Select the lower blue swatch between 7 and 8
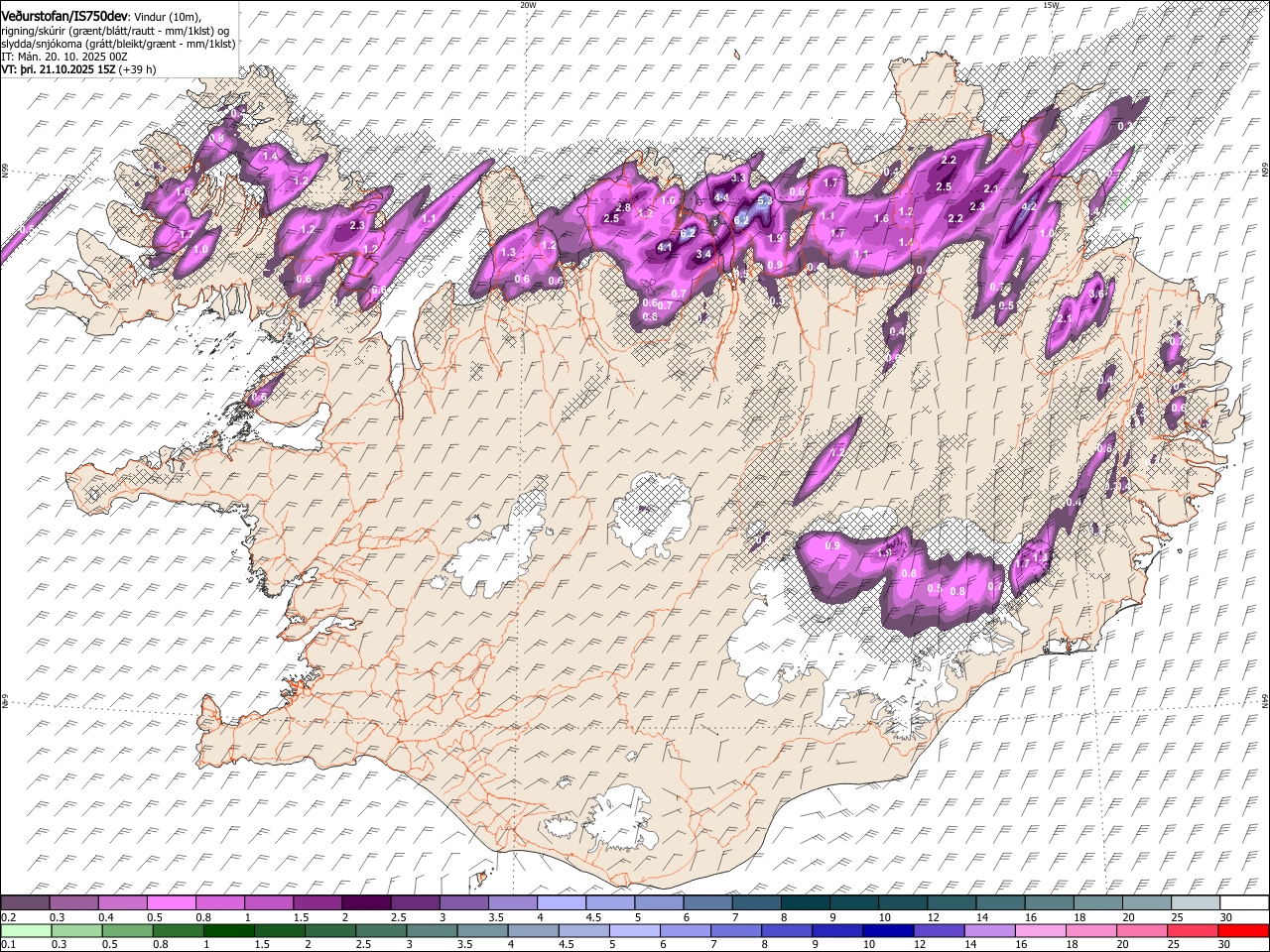 [x=735, y=930]
